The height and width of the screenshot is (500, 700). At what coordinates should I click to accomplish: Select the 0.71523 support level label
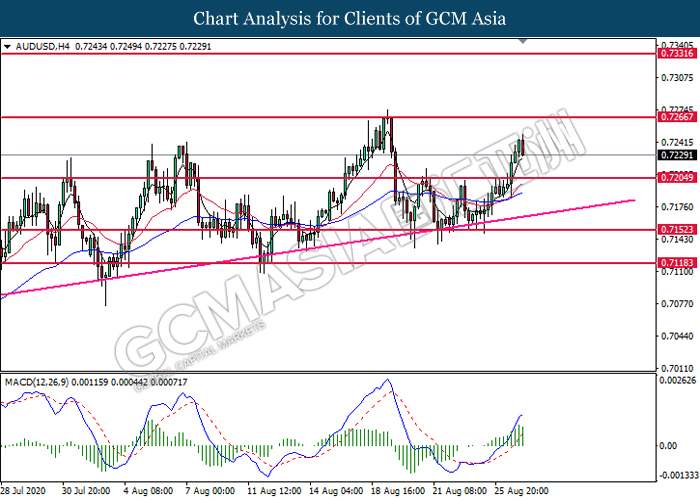coord(677,229)
